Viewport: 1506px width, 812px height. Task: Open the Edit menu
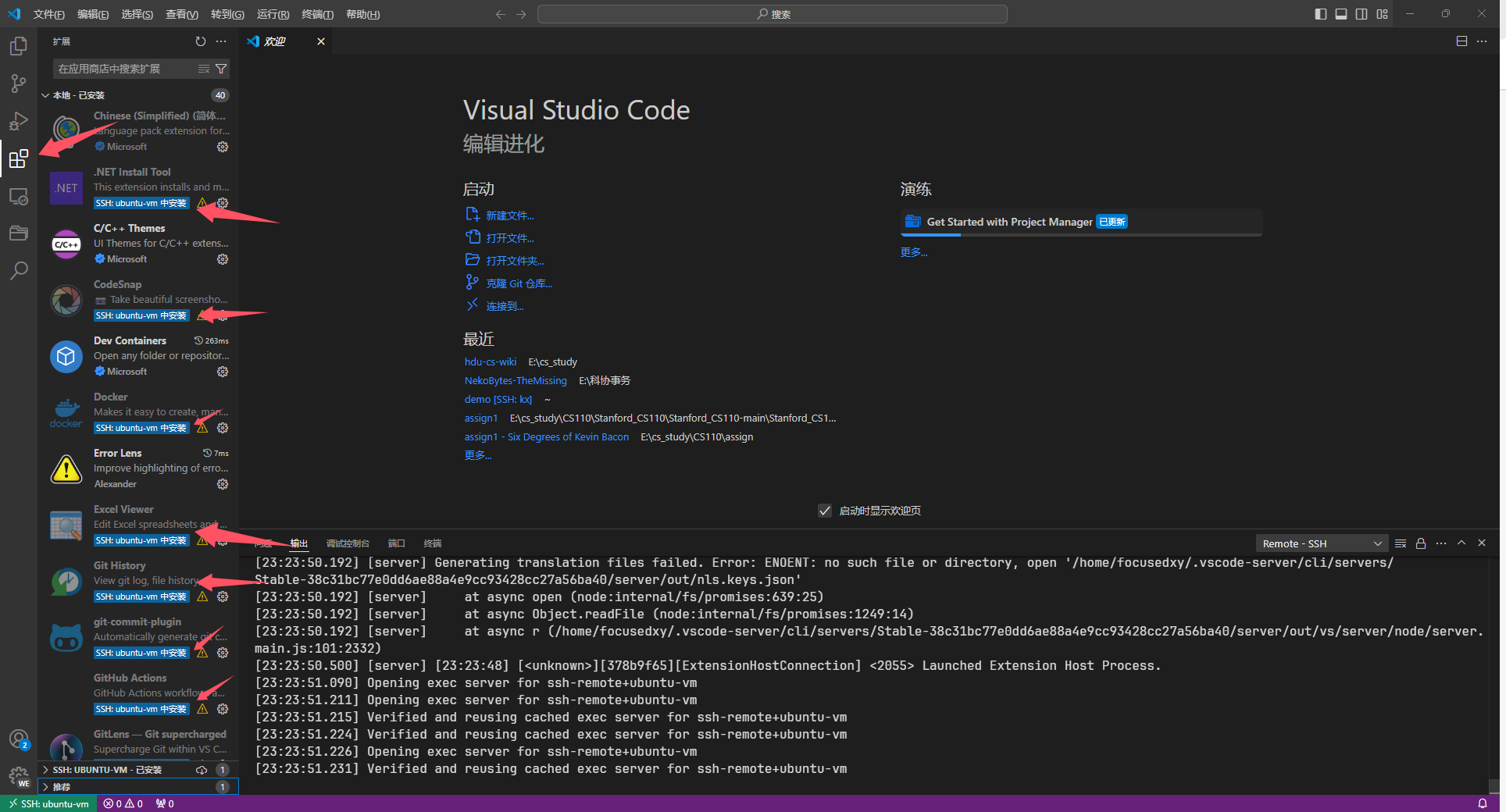(x=93, y=14)
